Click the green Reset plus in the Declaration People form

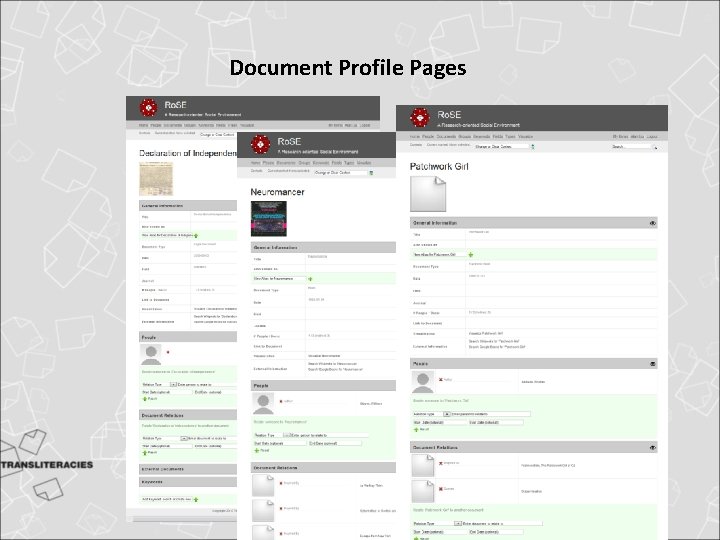145,399
